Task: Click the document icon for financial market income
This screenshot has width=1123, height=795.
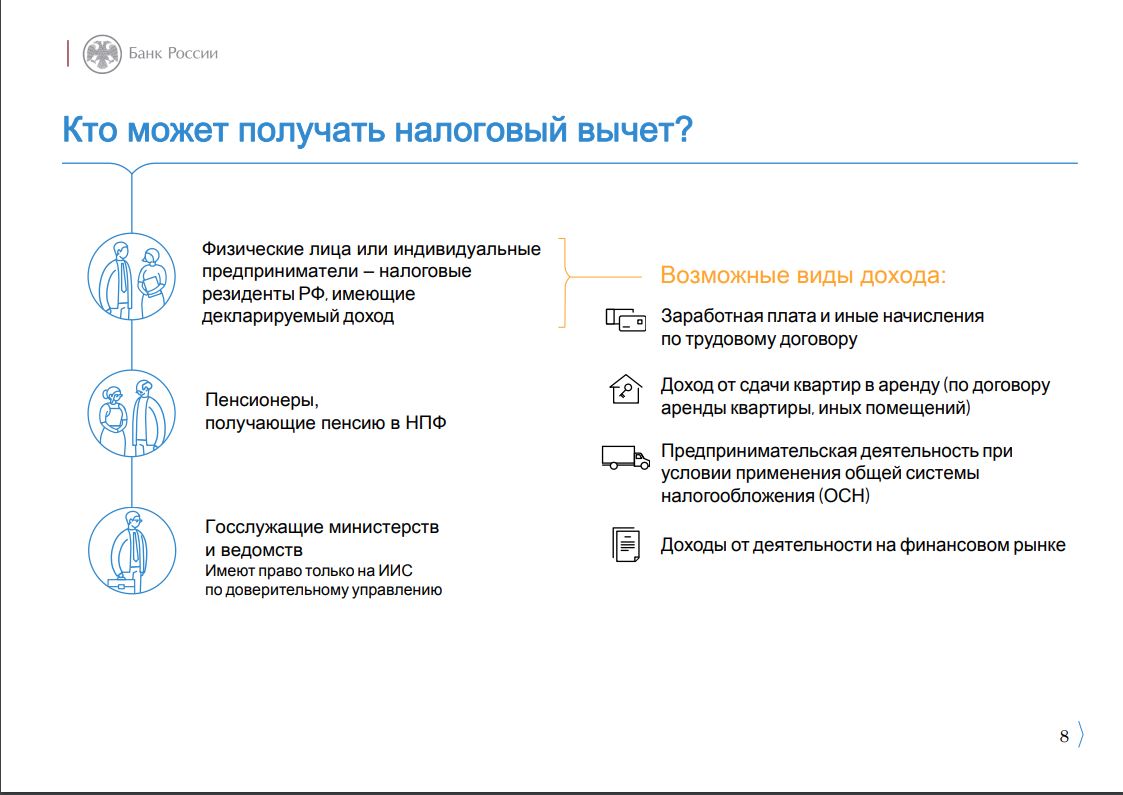Action: click(x=626, y=544)
